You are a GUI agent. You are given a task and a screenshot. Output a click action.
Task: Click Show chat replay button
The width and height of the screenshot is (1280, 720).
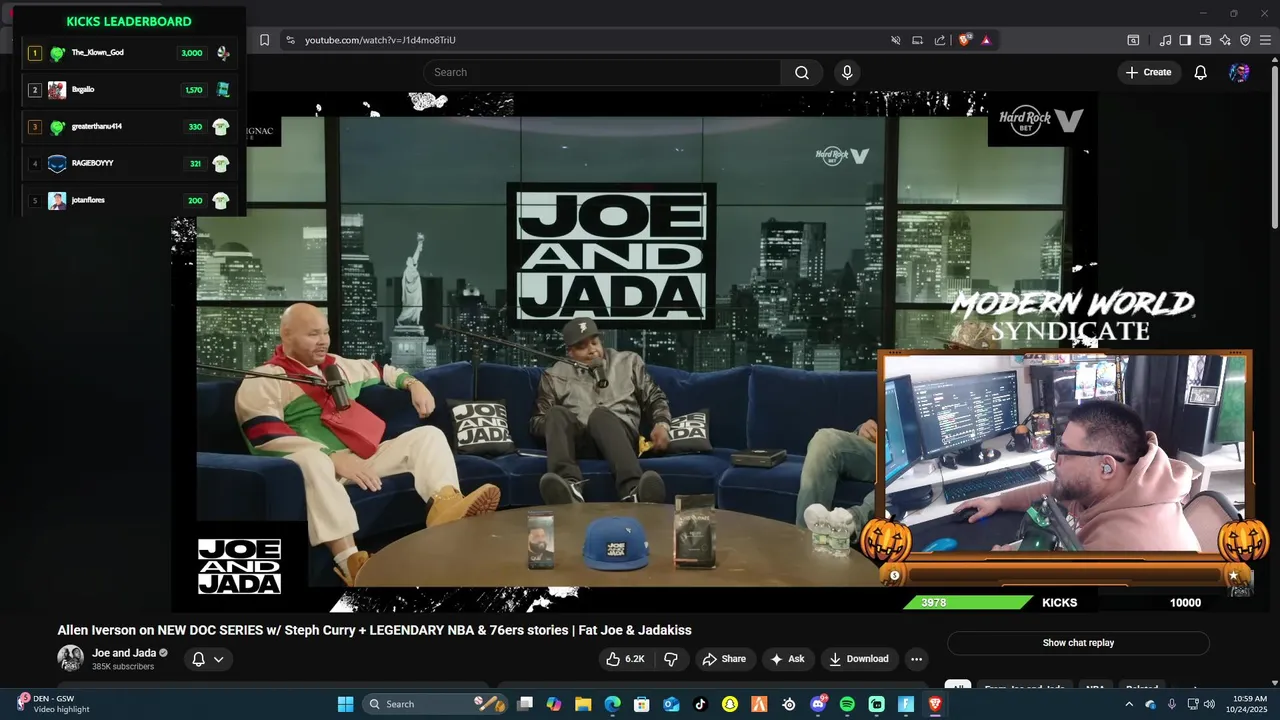coord(1078,643)
